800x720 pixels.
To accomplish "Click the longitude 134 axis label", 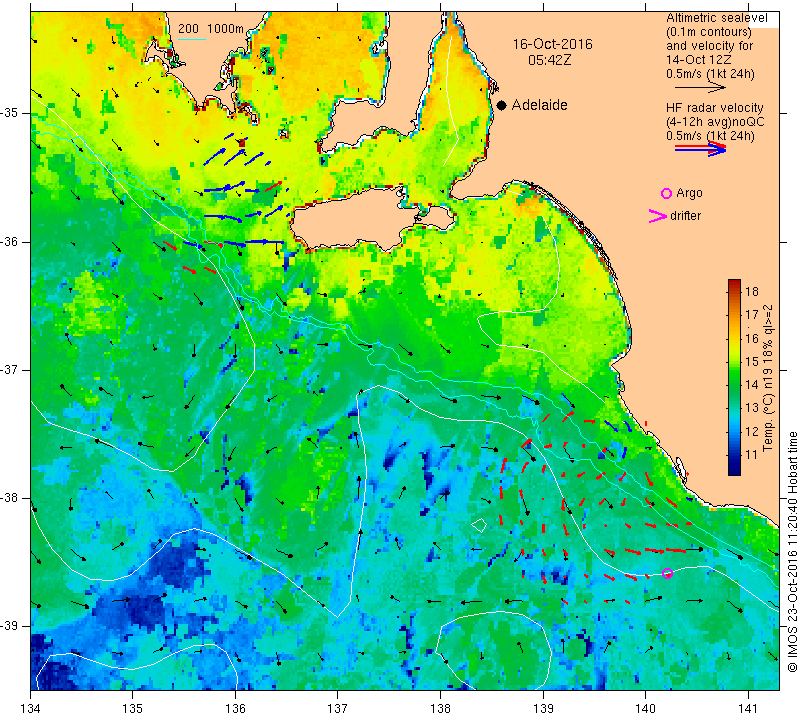I will 31,708.
